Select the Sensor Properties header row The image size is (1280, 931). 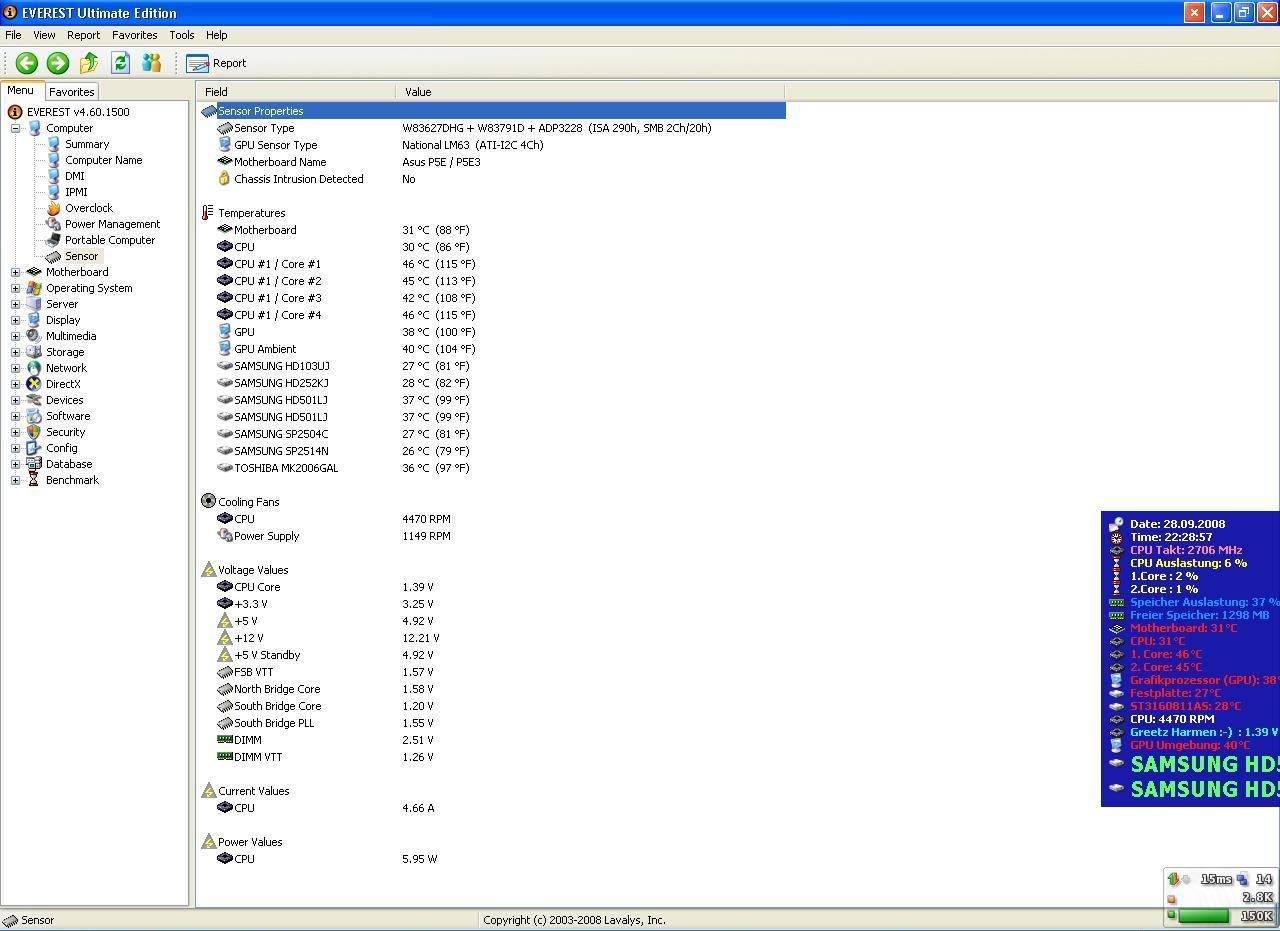point(492,111)
